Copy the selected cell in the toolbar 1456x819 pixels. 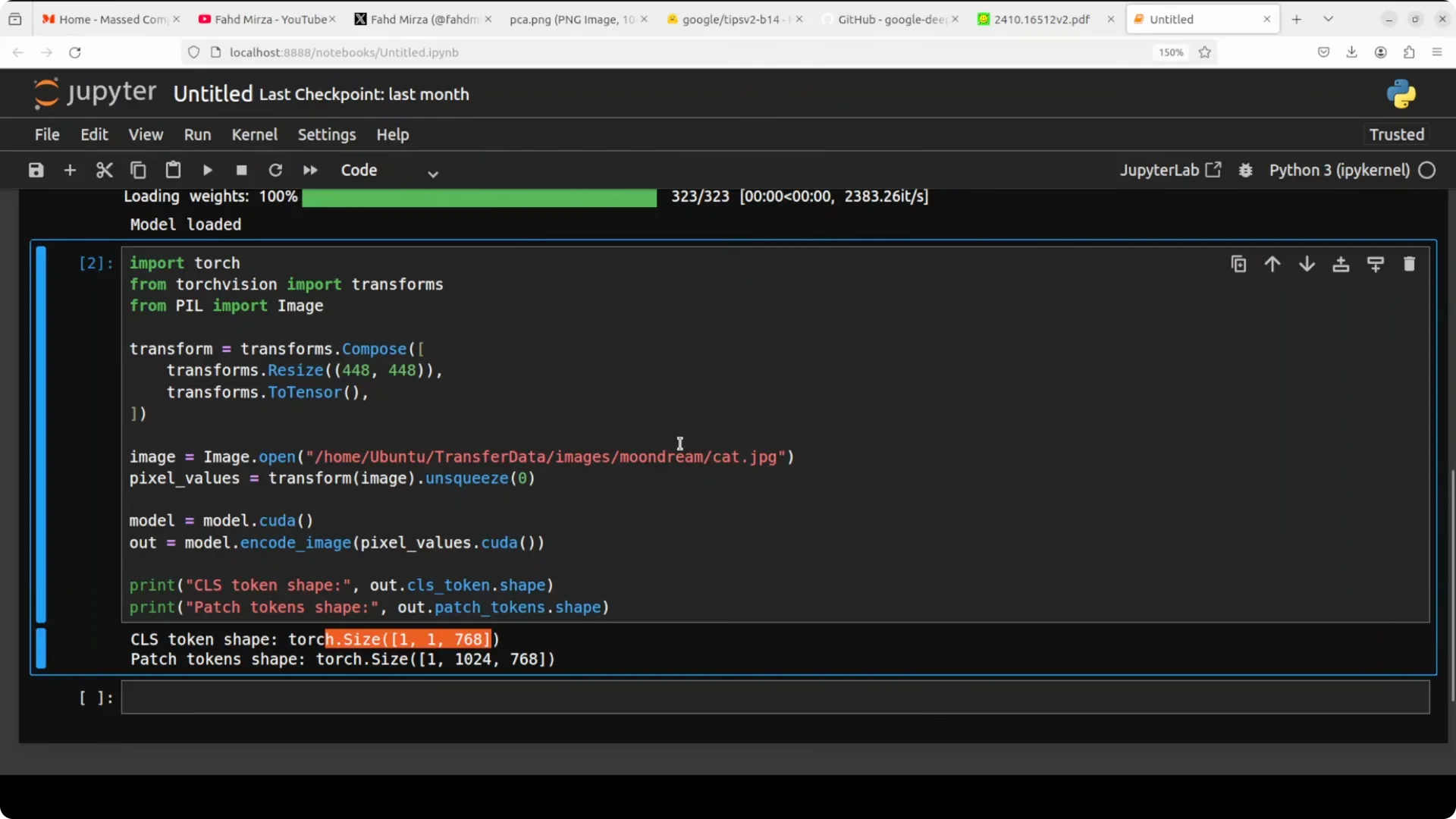click(x=138, y=170)
